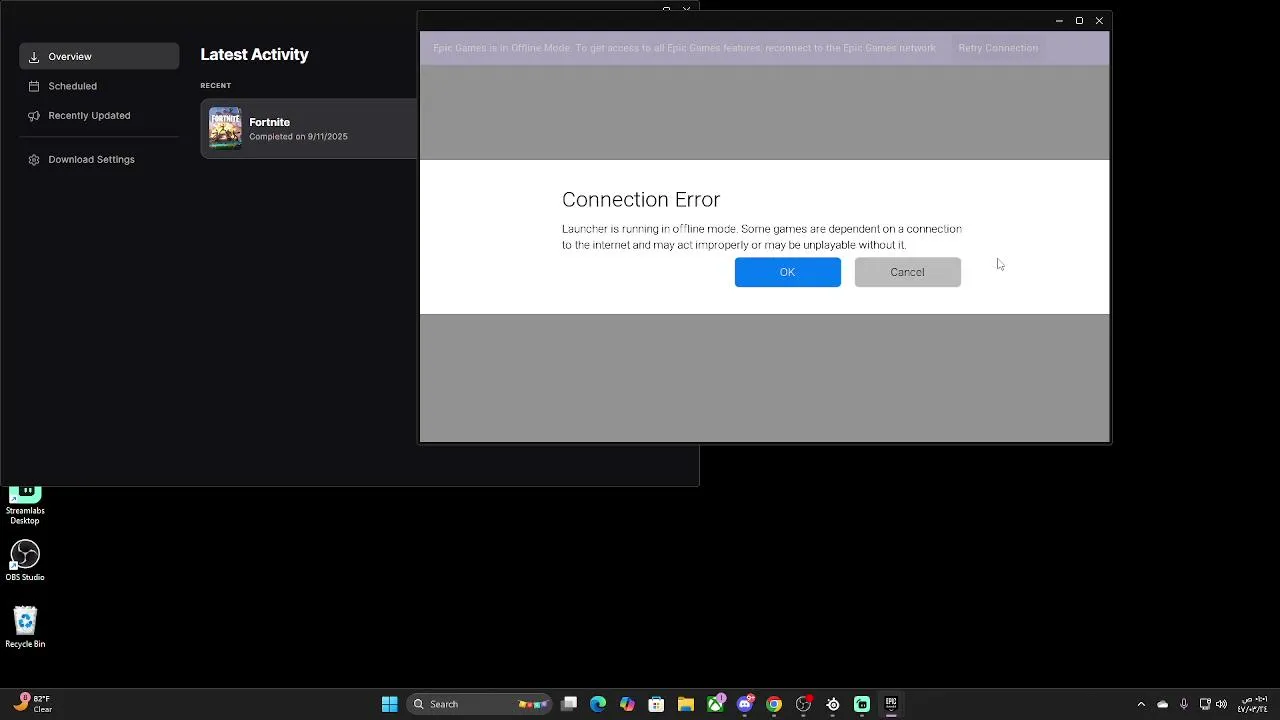Click the offline mode banner message
This screenshot has height=720, width=1280.
(x=684, y=48)
